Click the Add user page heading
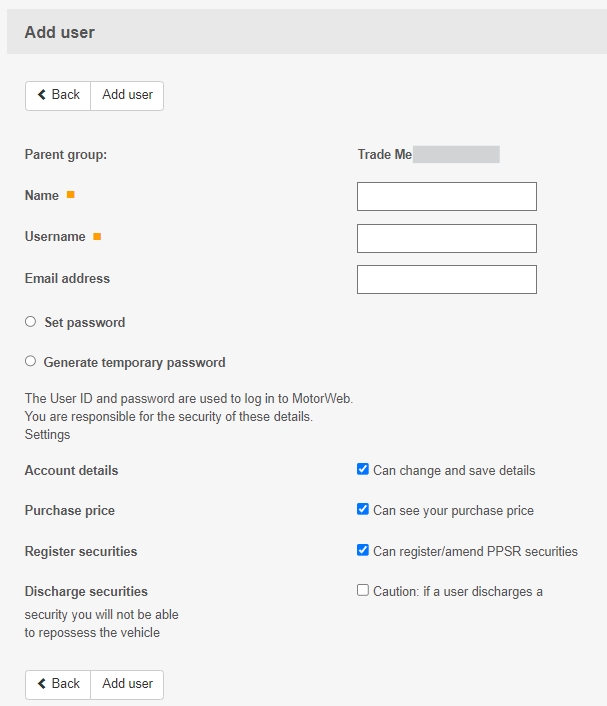The height and width of the screenshot is (706, 607). [60, 32]
